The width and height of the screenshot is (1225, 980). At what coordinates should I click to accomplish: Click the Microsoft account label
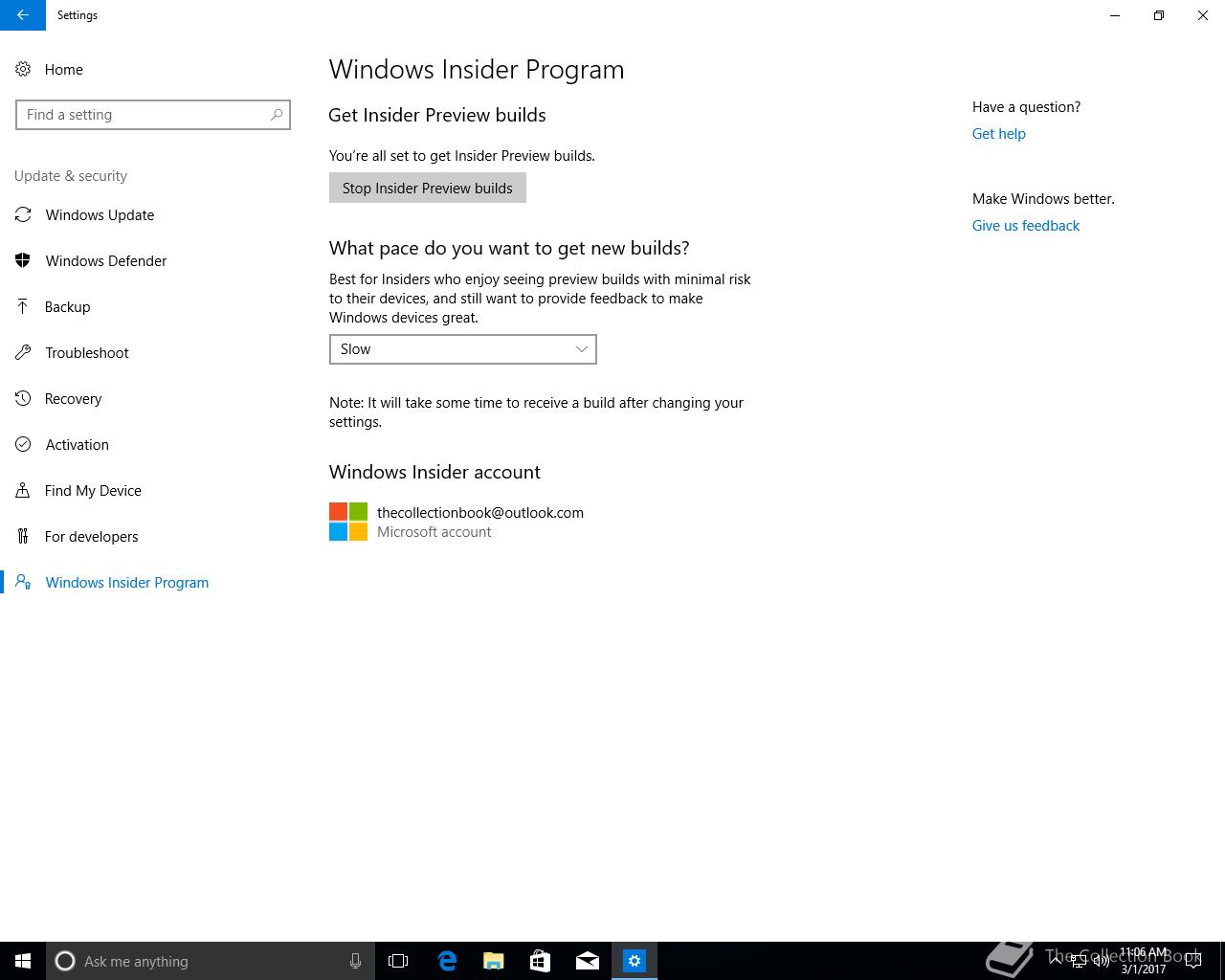tap(434, 532)
